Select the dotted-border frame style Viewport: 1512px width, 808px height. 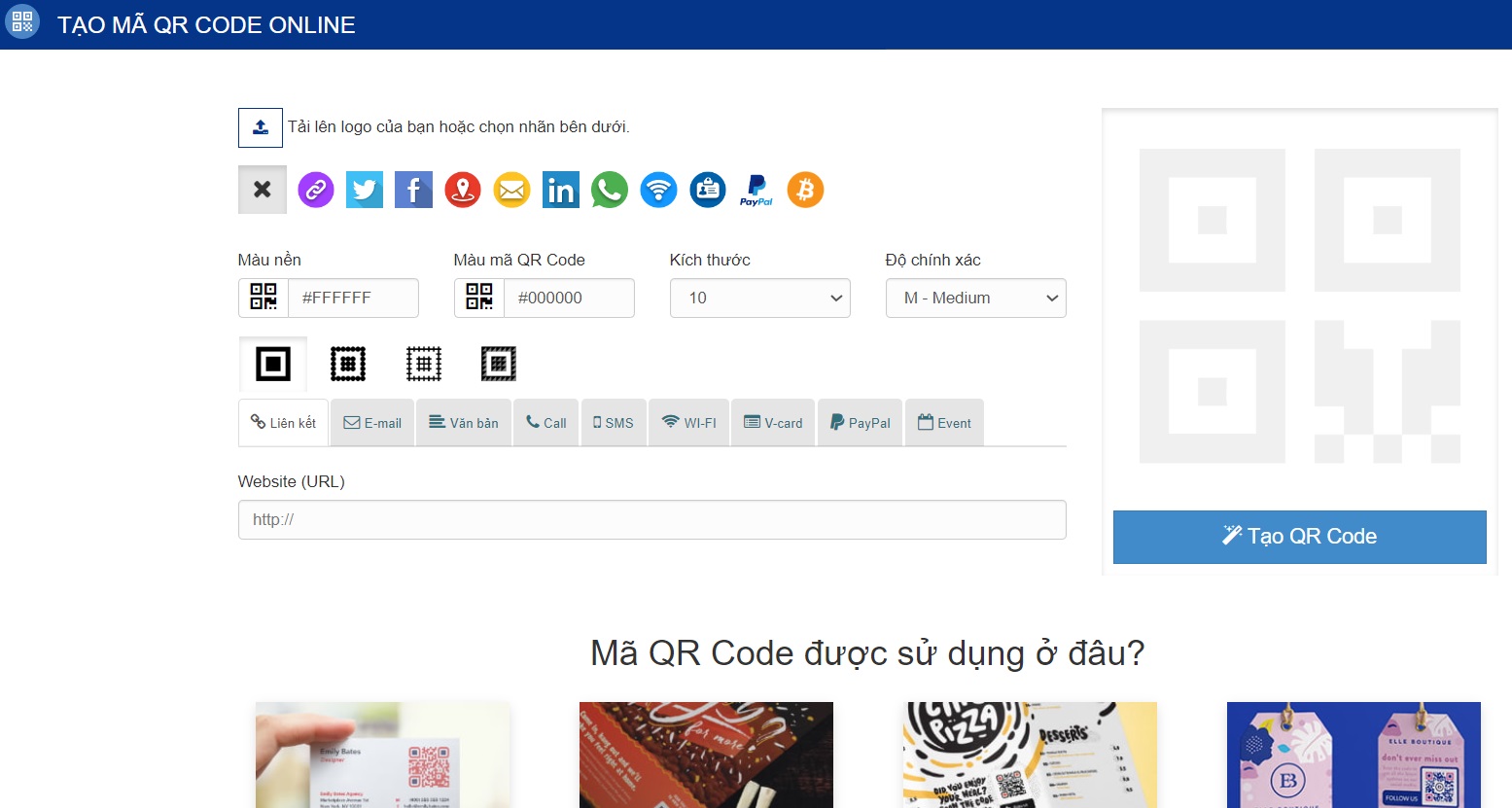coord(424,364)
